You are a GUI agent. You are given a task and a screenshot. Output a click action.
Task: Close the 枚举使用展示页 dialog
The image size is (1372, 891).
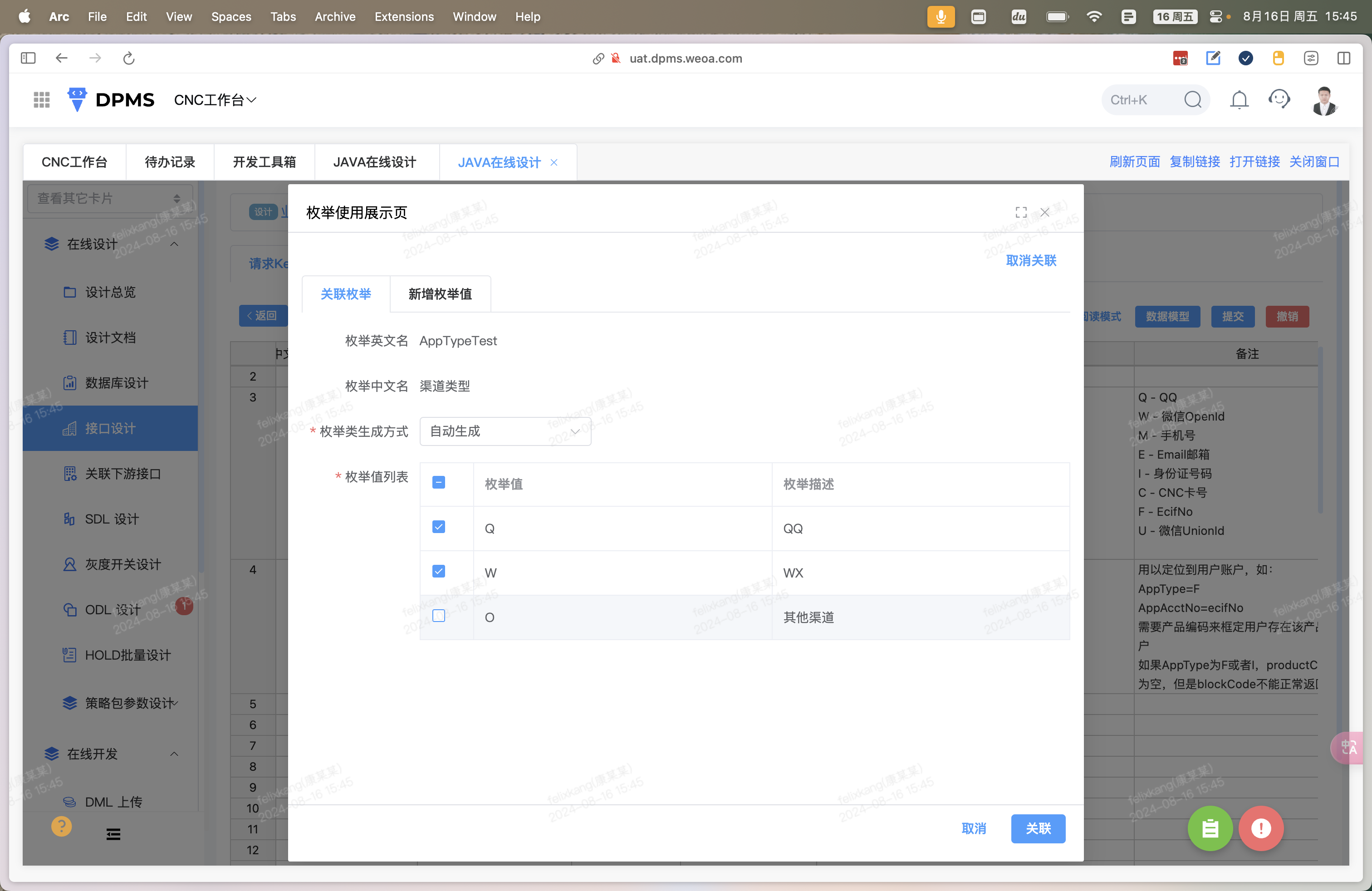point(1044,212)
